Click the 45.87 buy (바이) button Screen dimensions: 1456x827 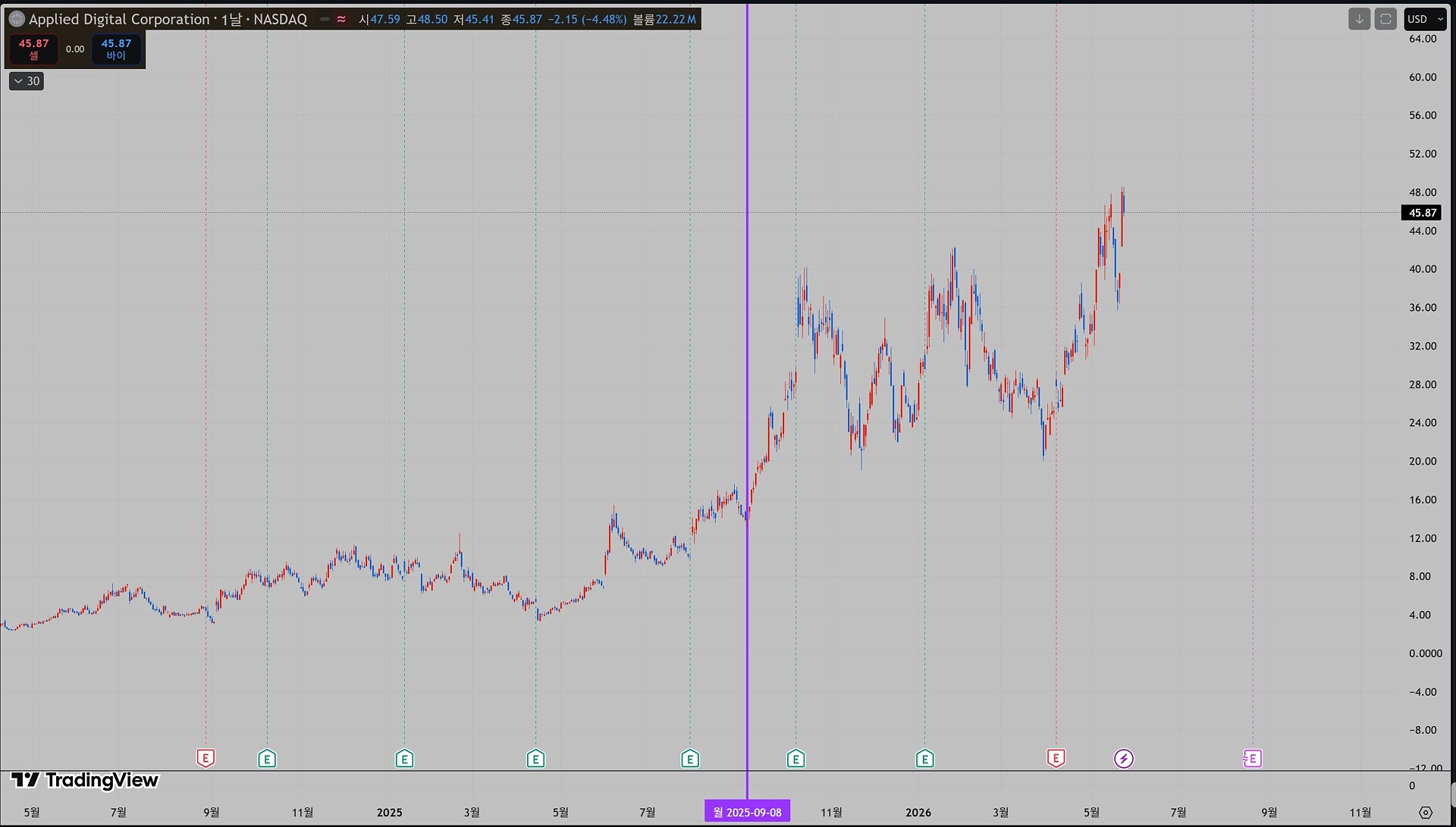tap(116, 49)
